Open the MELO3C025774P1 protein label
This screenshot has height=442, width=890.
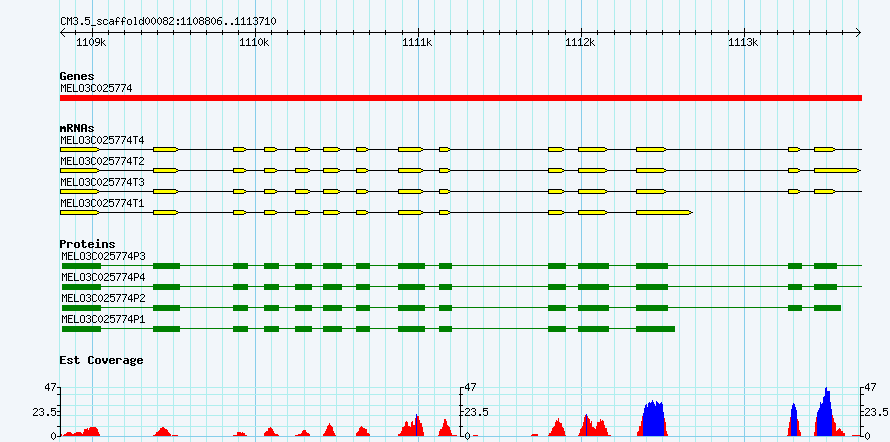pos(103,319)
